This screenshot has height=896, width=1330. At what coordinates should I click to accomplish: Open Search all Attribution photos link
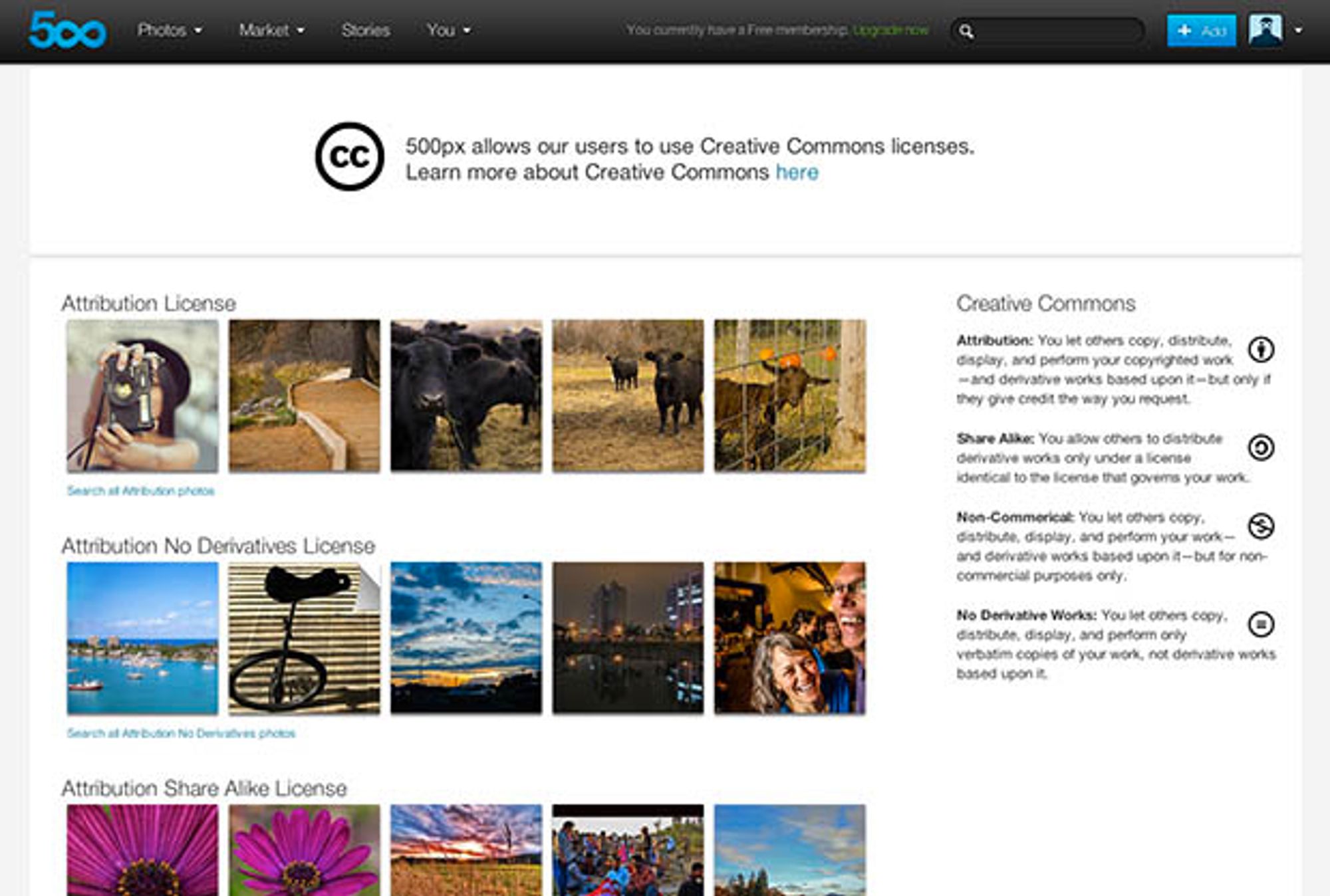(x=140, y=491)
